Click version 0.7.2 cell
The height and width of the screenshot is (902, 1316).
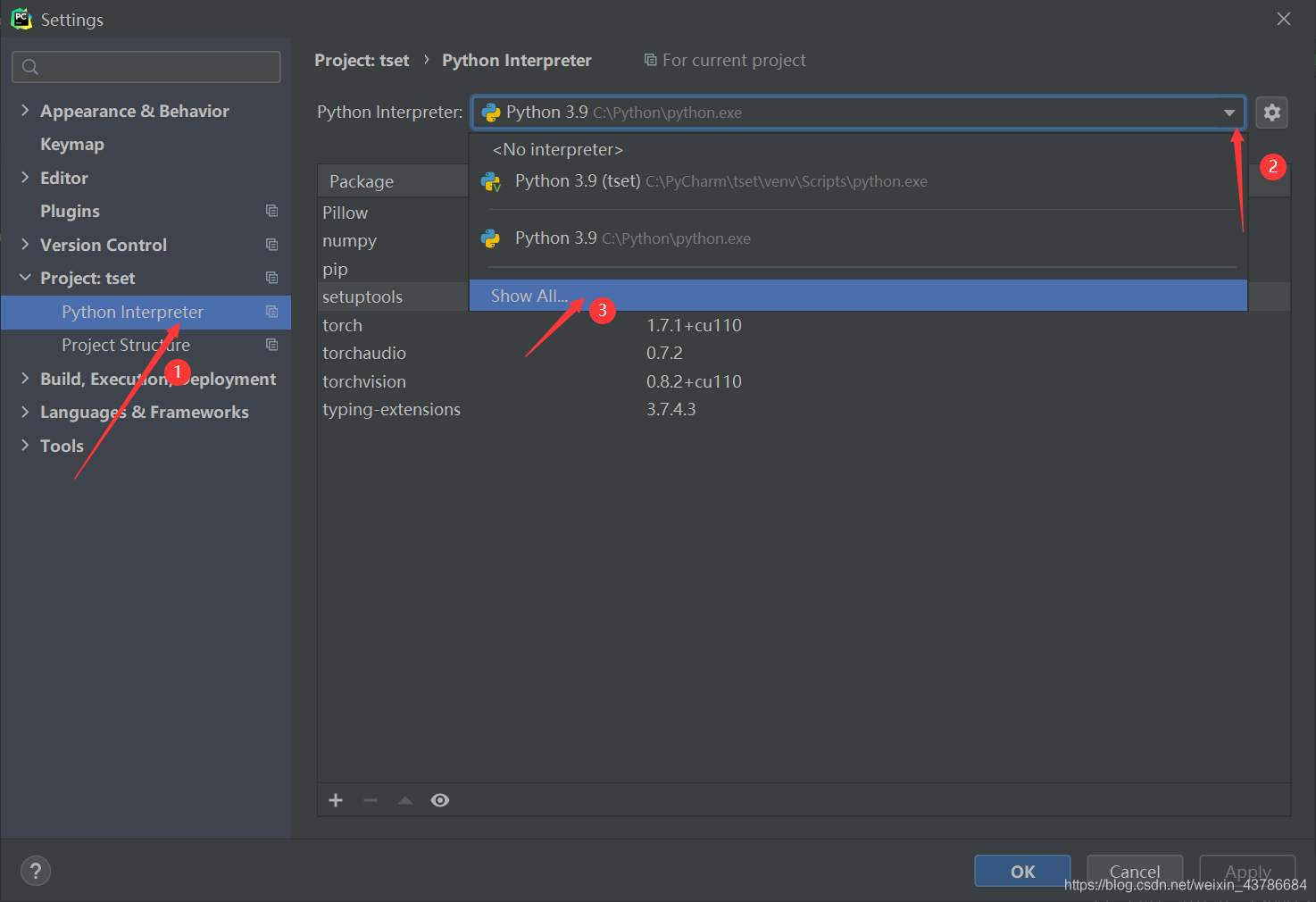(x=664, y=353)
